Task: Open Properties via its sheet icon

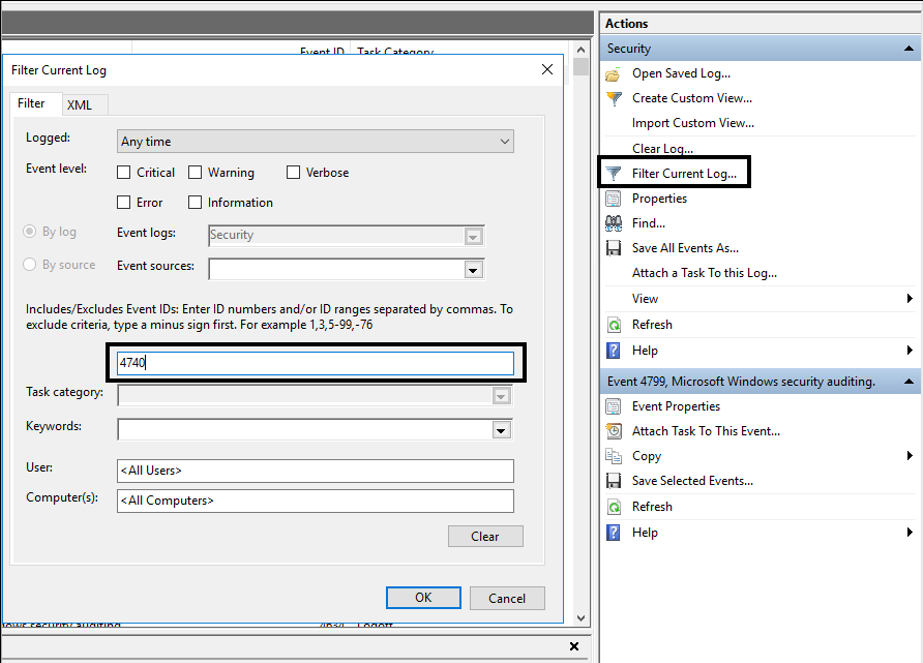Action: pos(613,198)
